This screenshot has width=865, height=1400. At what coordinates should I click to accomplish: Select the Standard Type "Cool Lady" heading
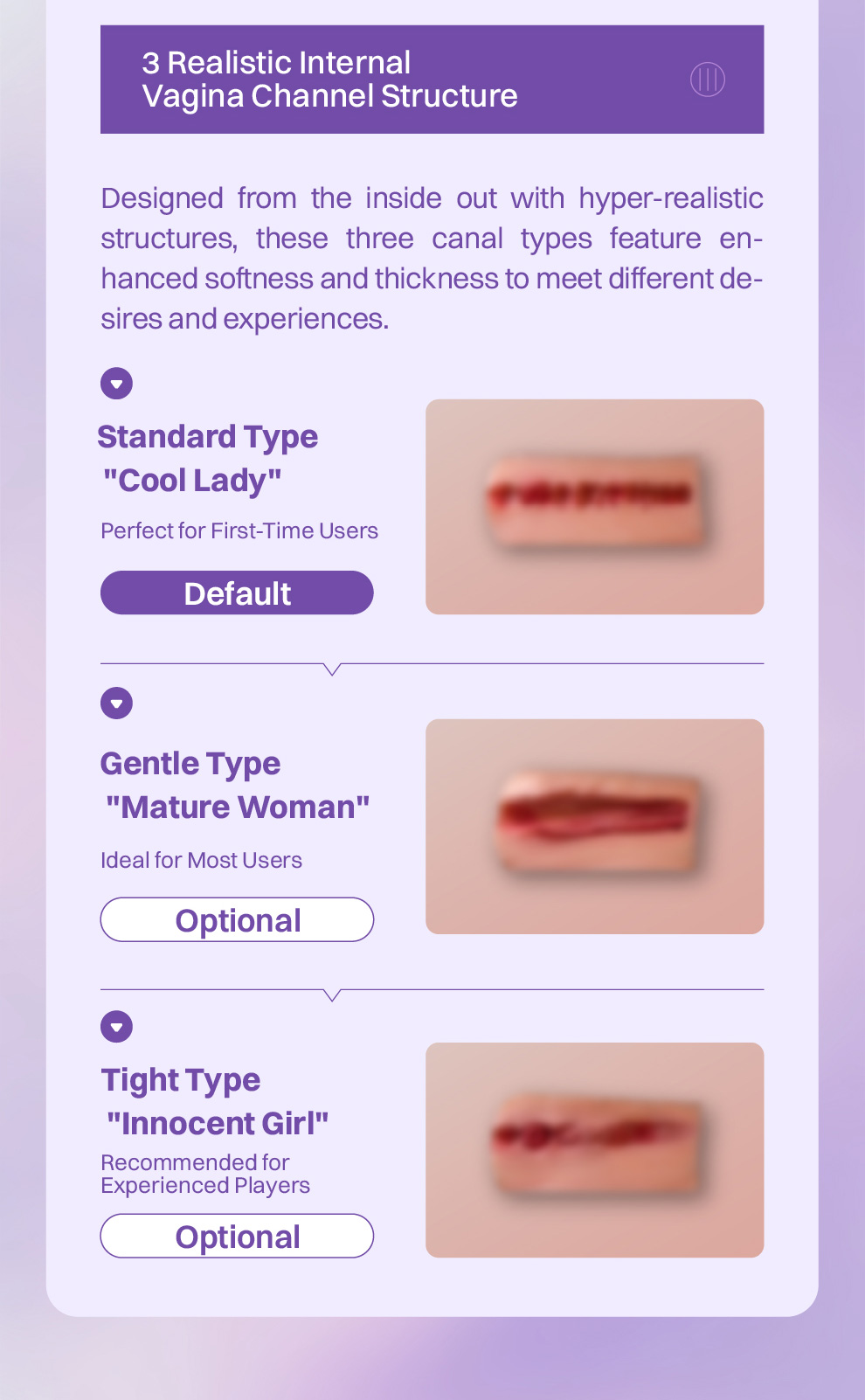(x=207, y=458)
